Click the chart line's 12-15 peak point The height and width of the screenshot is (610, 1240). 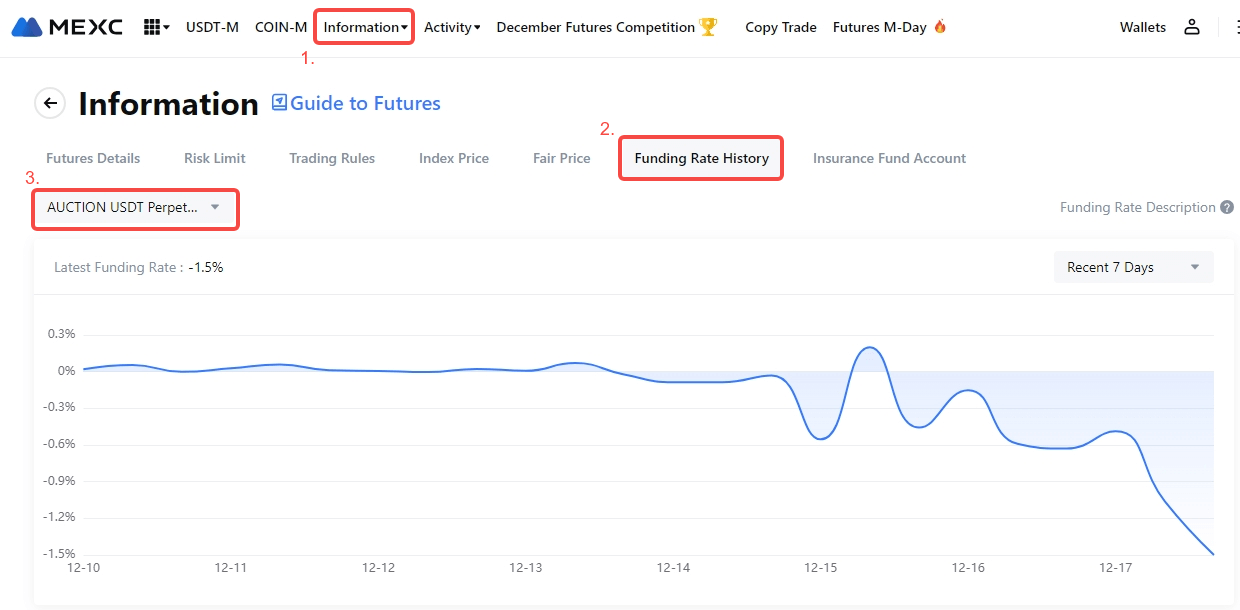pyautogui.click(x=869, y=348)
